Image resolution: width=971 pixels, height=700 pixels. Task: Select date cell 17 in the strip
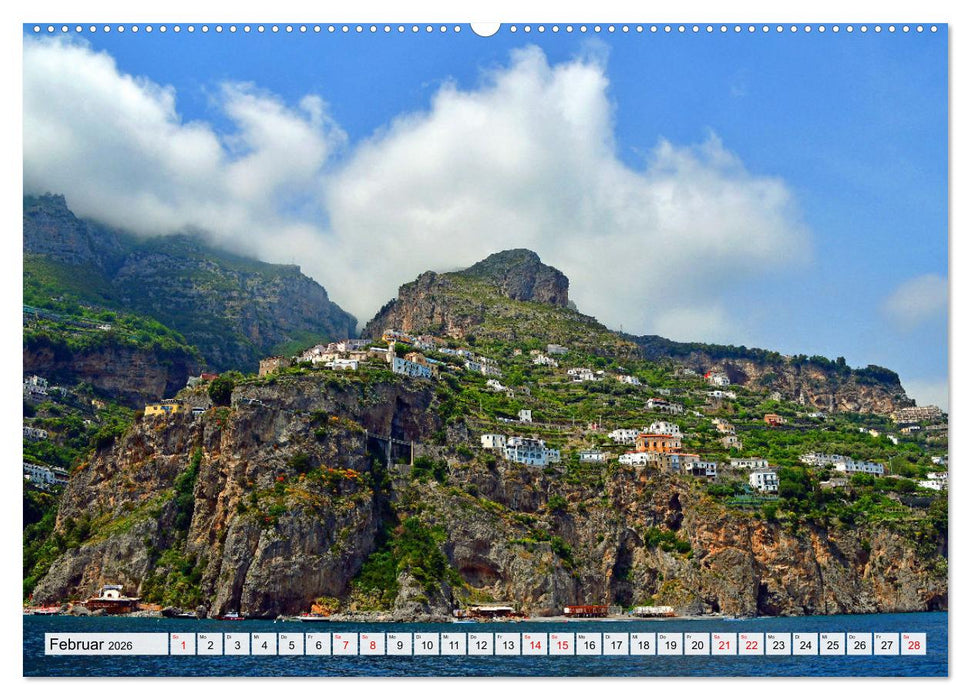pos(615,644)
